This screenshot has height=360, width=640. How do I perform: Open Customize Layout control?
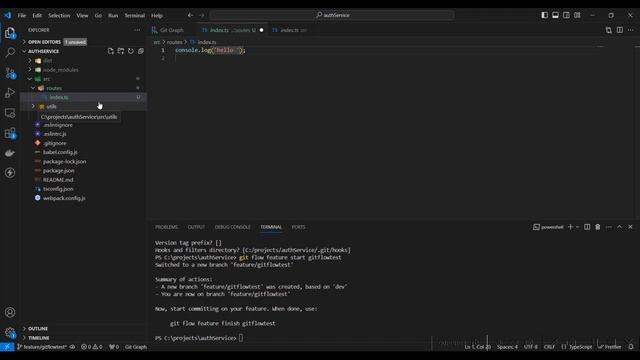[x=577, y=15]
